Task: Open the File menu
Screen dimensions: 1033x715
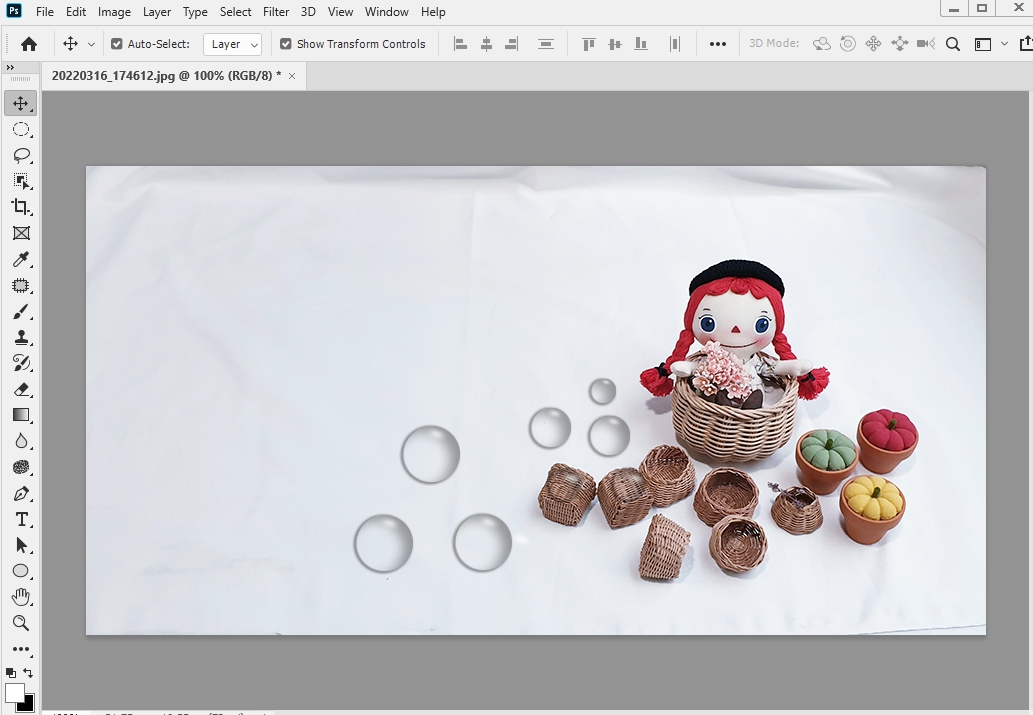Action: pos(45,12)
